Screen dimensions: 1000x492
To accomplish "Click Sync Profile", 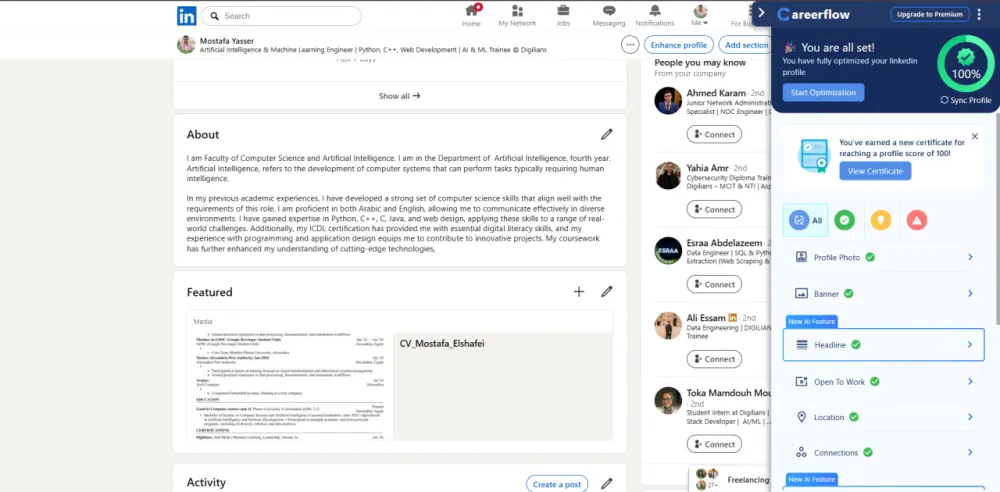I will pyautogui.click(x=966, y=100).
